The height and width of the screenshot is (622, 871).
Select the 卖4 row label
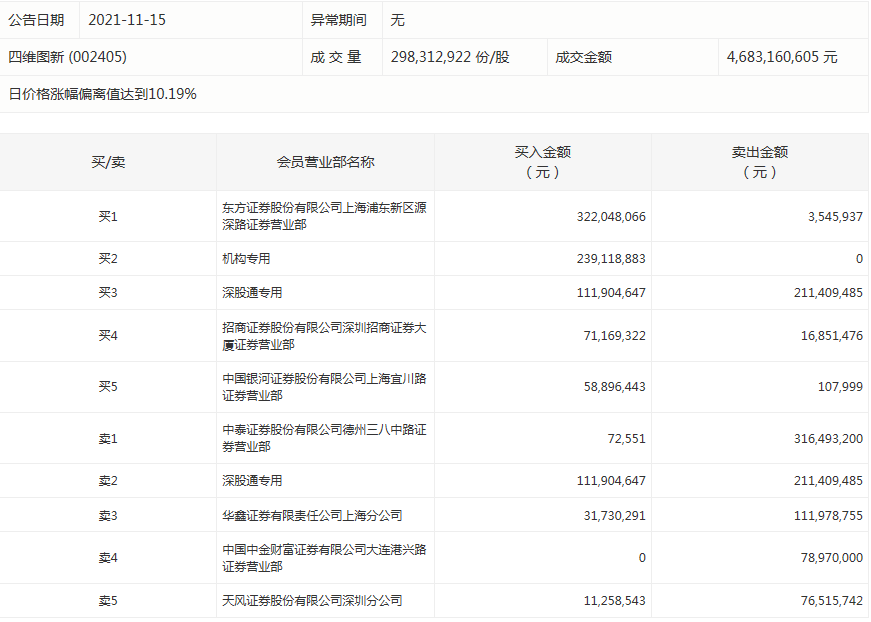(108, 558)
